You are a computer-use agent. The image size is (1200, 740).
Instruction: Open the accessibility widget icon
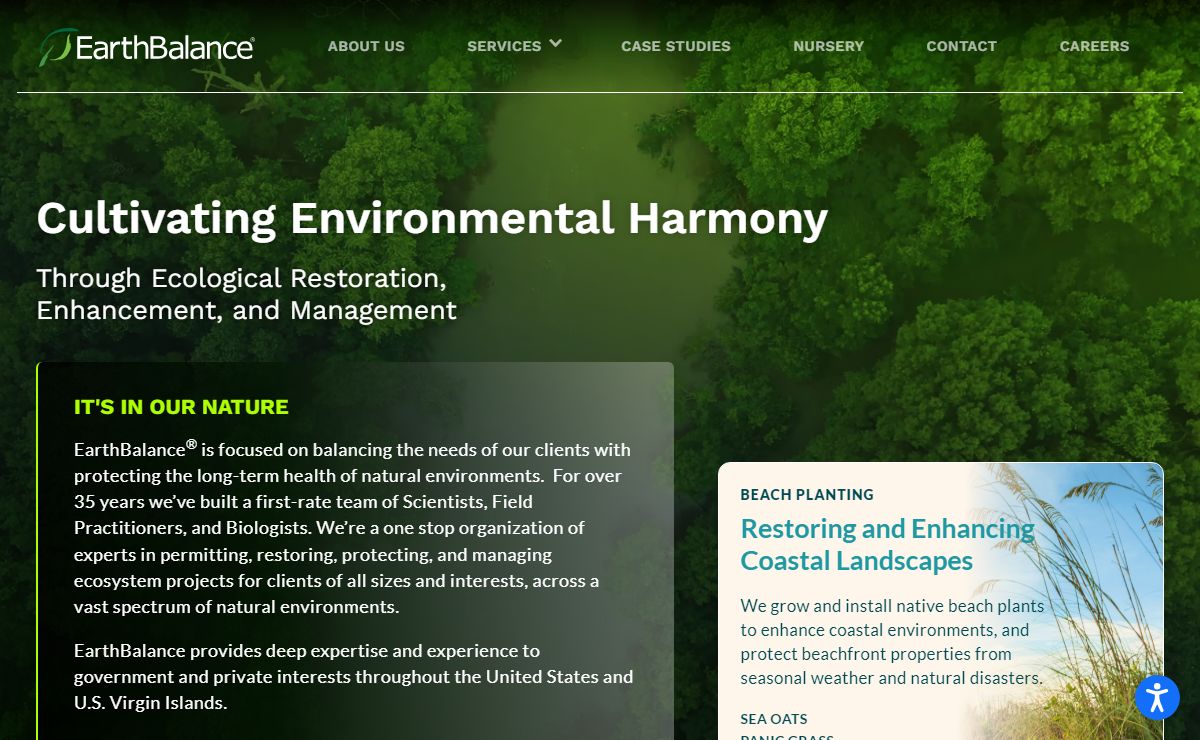[1157, 698]
